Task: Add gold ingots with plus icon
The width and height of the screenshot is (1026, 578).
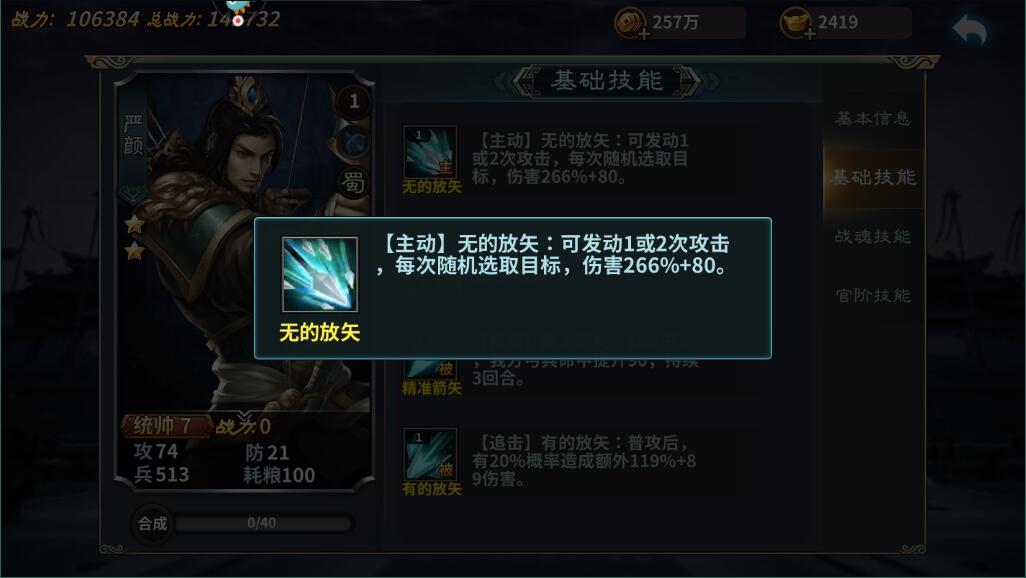Action: [809, 33]
